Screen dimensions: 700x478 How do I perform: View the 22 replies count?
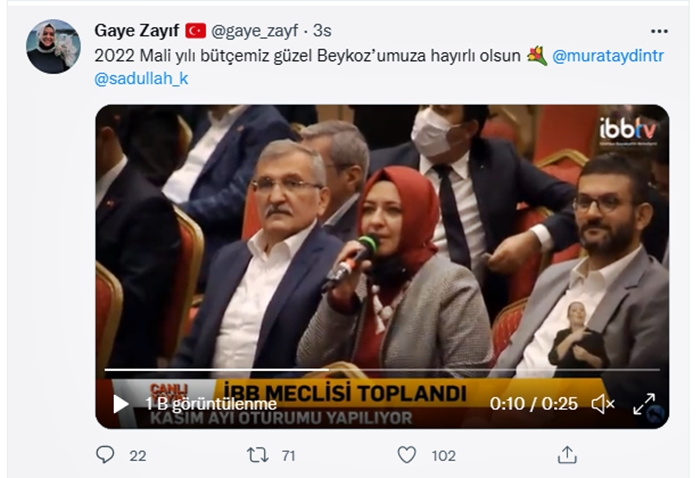point(138,456)
